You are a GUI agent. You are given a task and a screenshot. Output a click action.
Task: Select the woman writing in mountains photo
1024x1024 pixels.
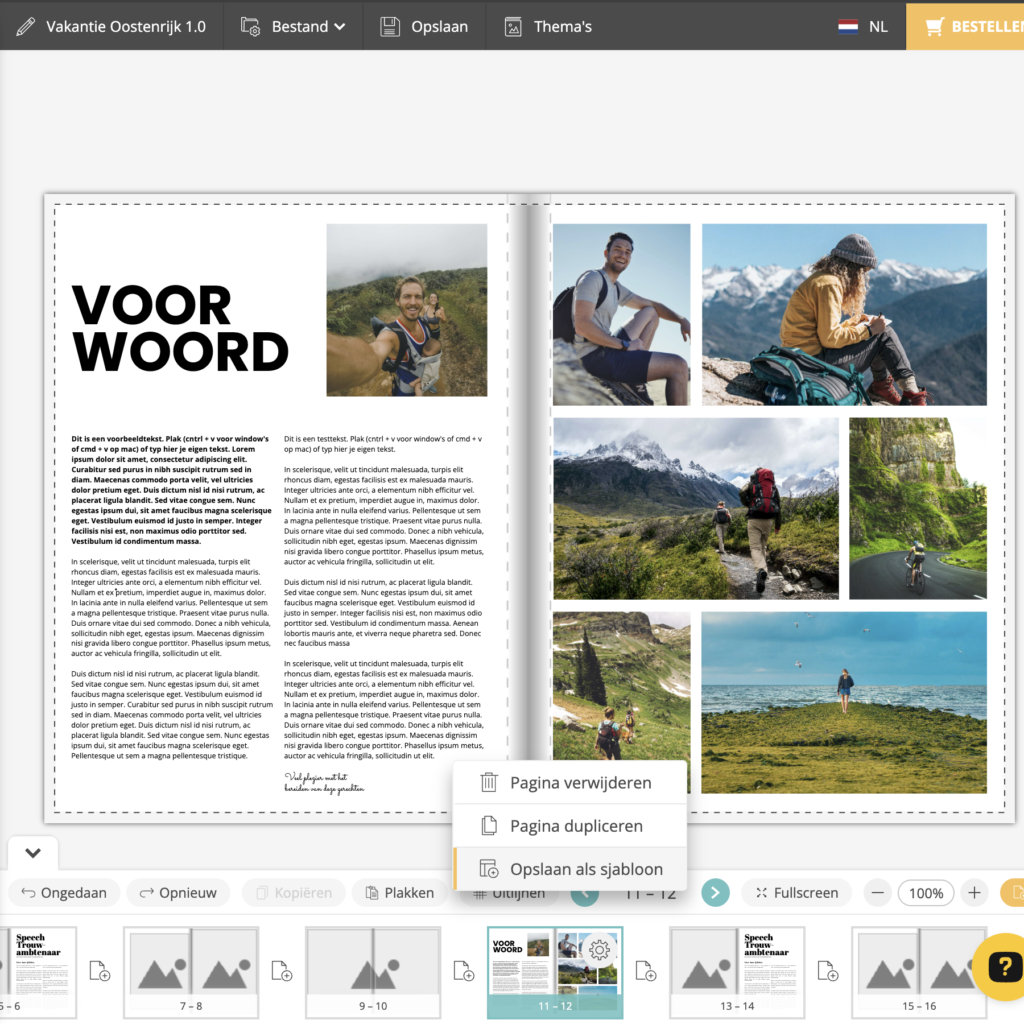pos(844,314)
